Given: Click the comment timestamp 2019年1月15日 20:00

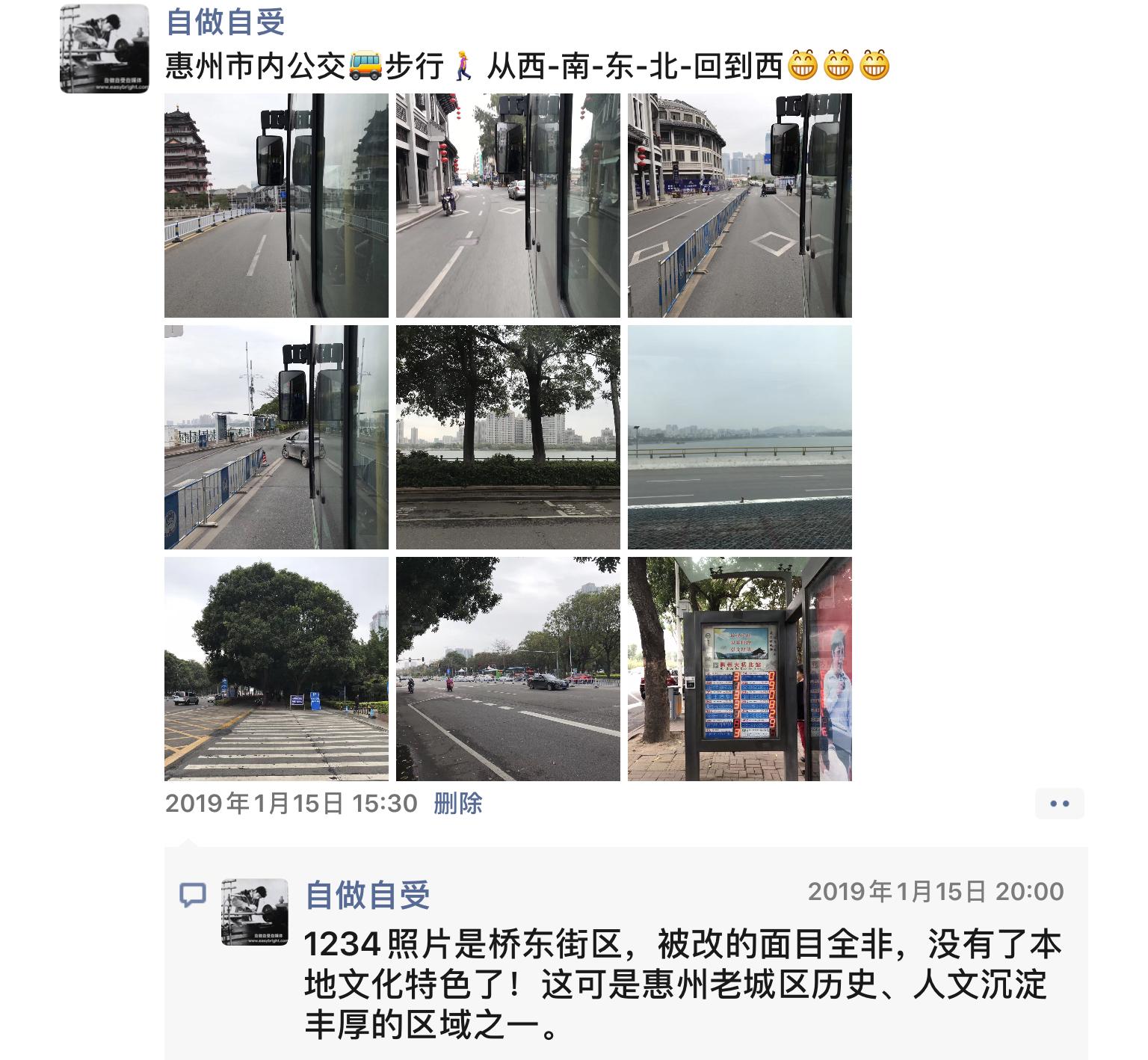Looking at the screenshot, I should 936,891.
